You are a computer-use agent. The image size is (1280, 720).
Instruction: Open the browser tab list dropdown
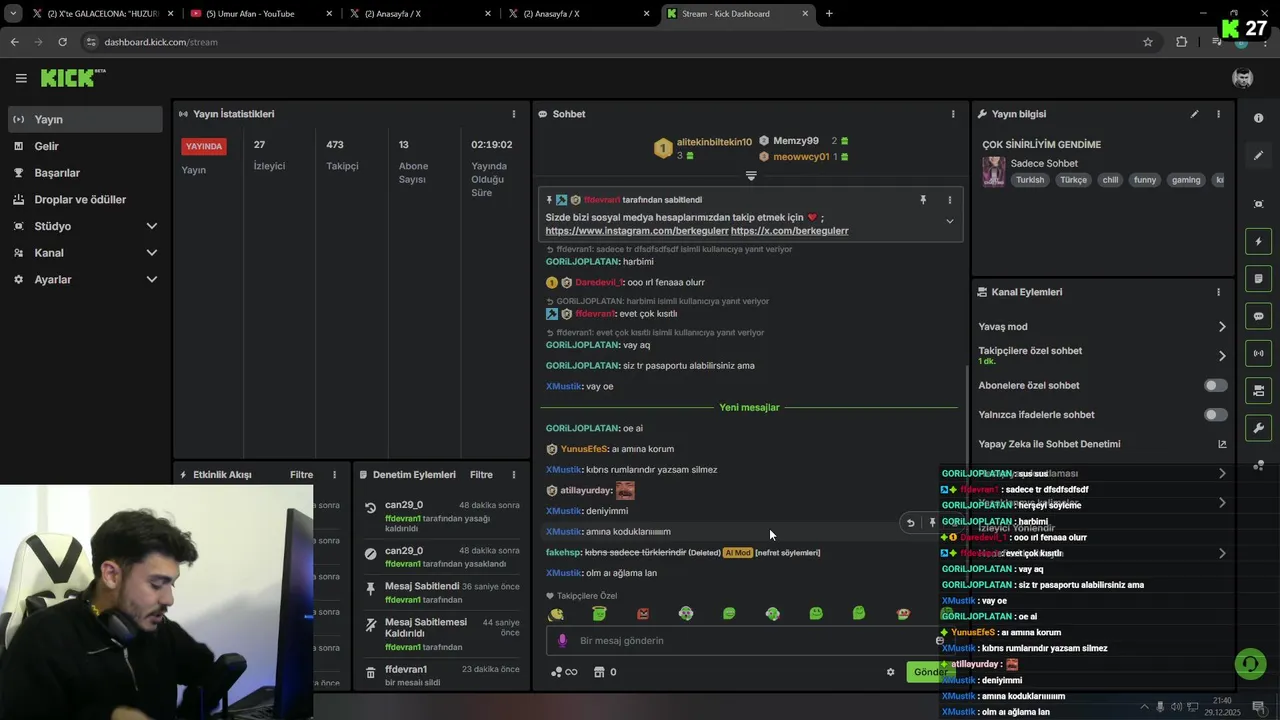coord(13,14)
